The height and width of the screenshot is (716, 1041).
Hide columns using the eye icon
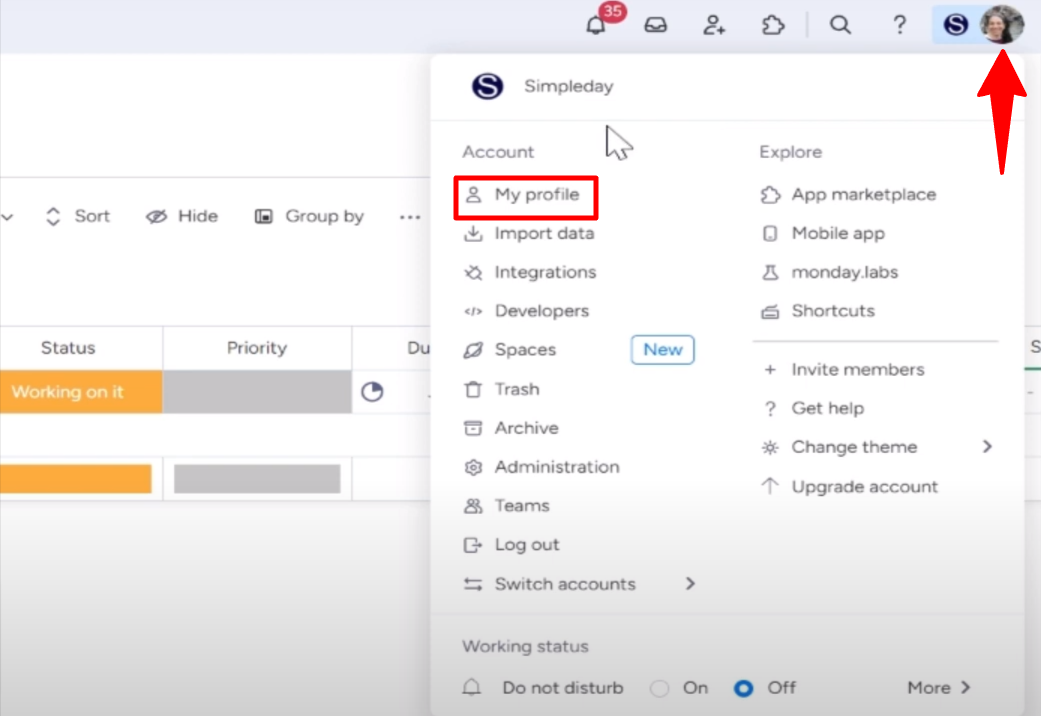pos(181,215)
